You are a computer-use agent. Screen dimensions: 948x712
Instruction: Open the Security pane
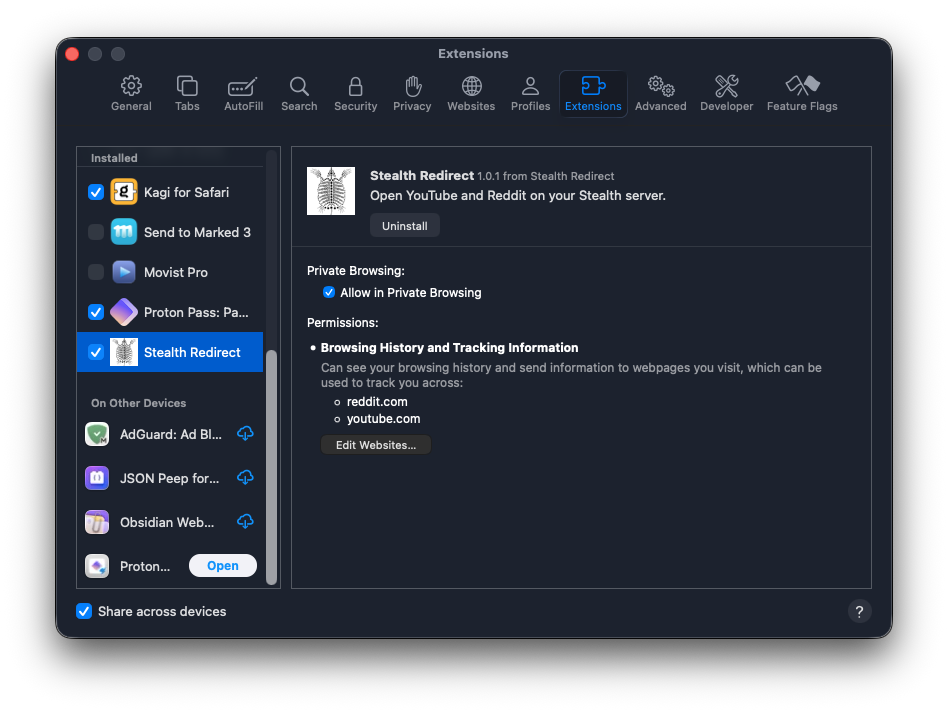tap(356, 94)
